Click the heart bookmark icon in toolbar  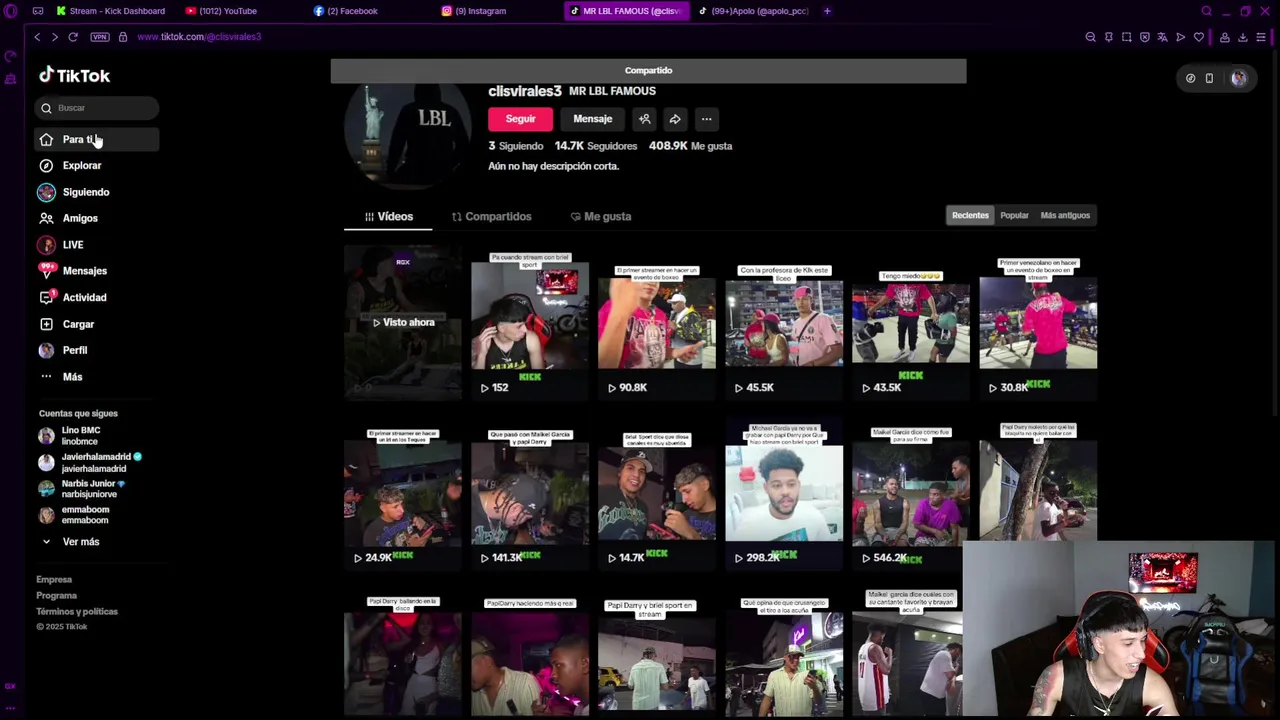coord(1199,37)
